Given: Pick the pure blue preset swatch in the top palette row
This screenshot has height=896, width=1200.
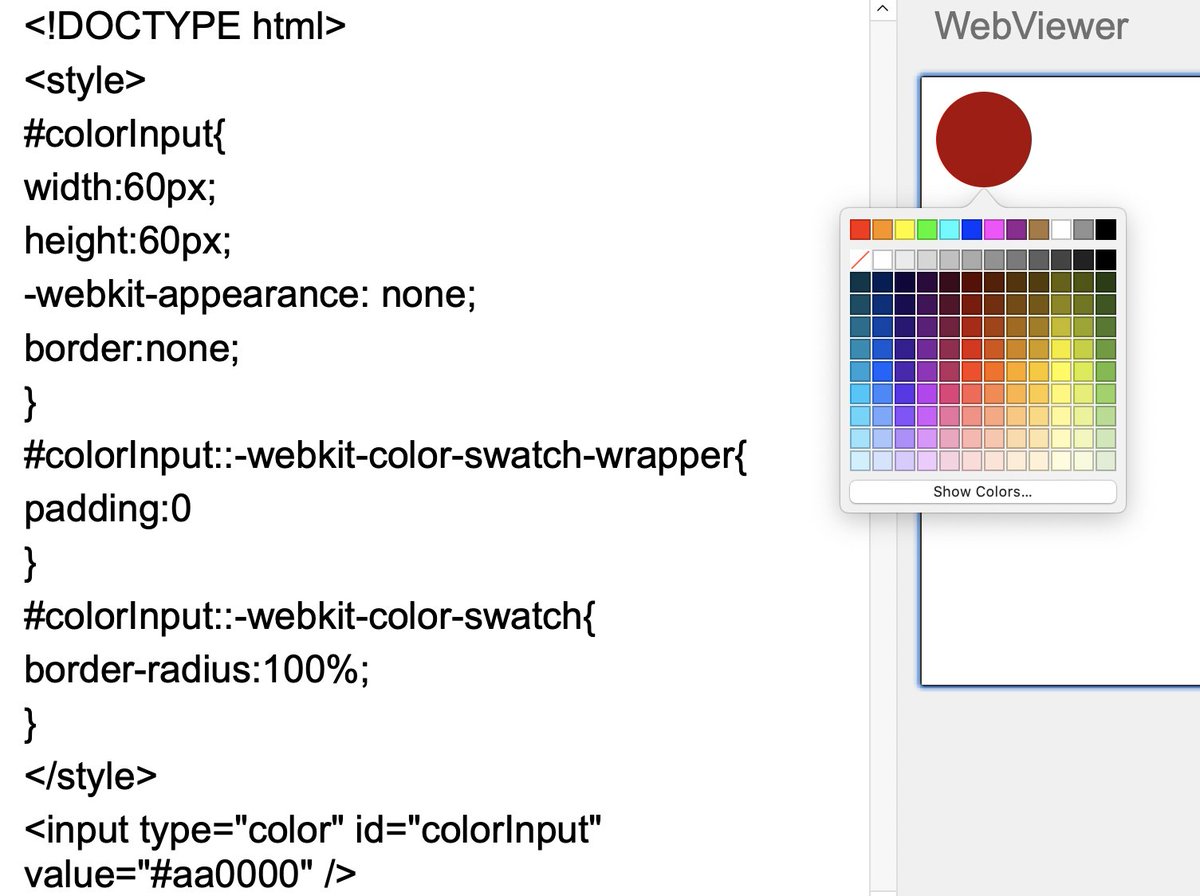Looking at the screenshot, I should (x=971, y=229).
